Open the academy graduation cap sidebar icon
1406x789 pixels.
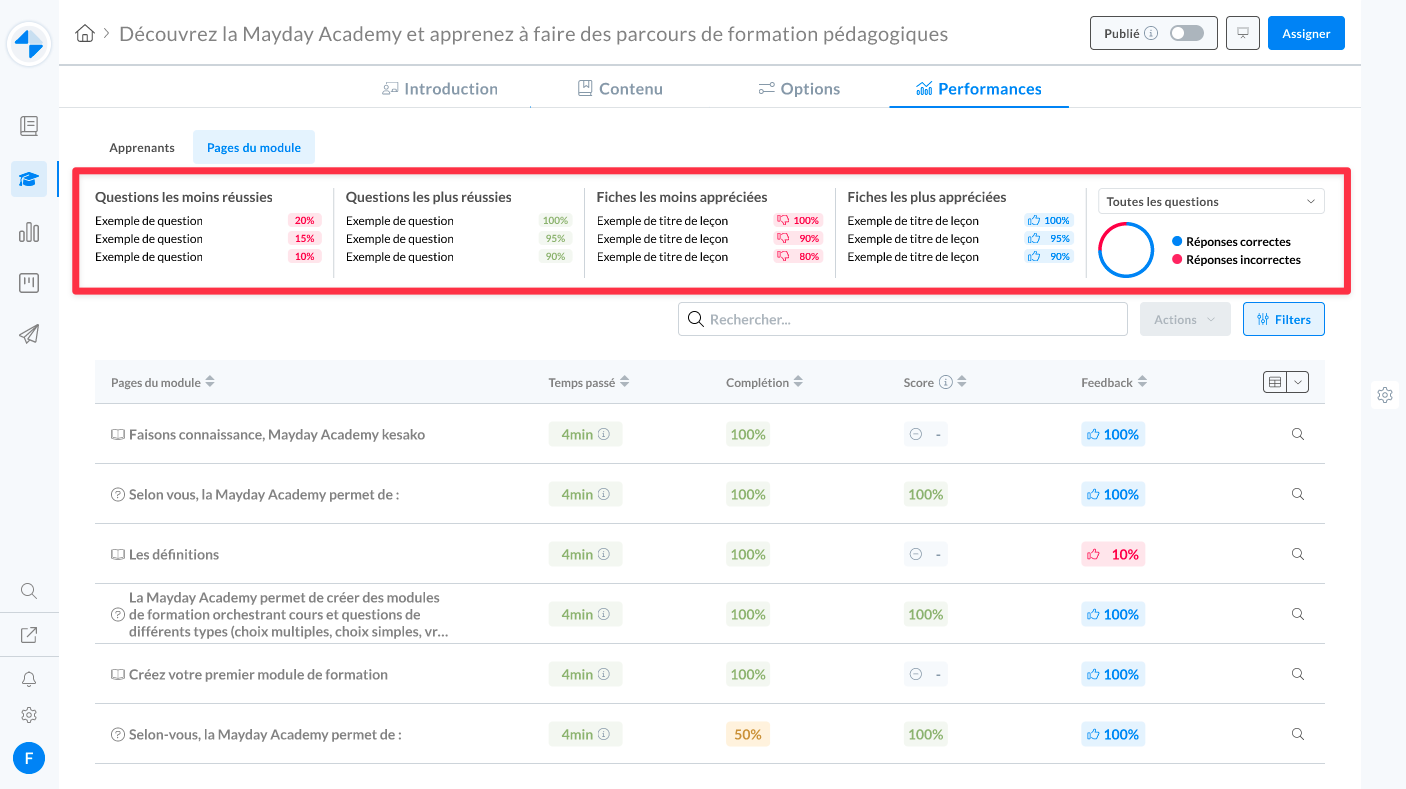point(29,179)
